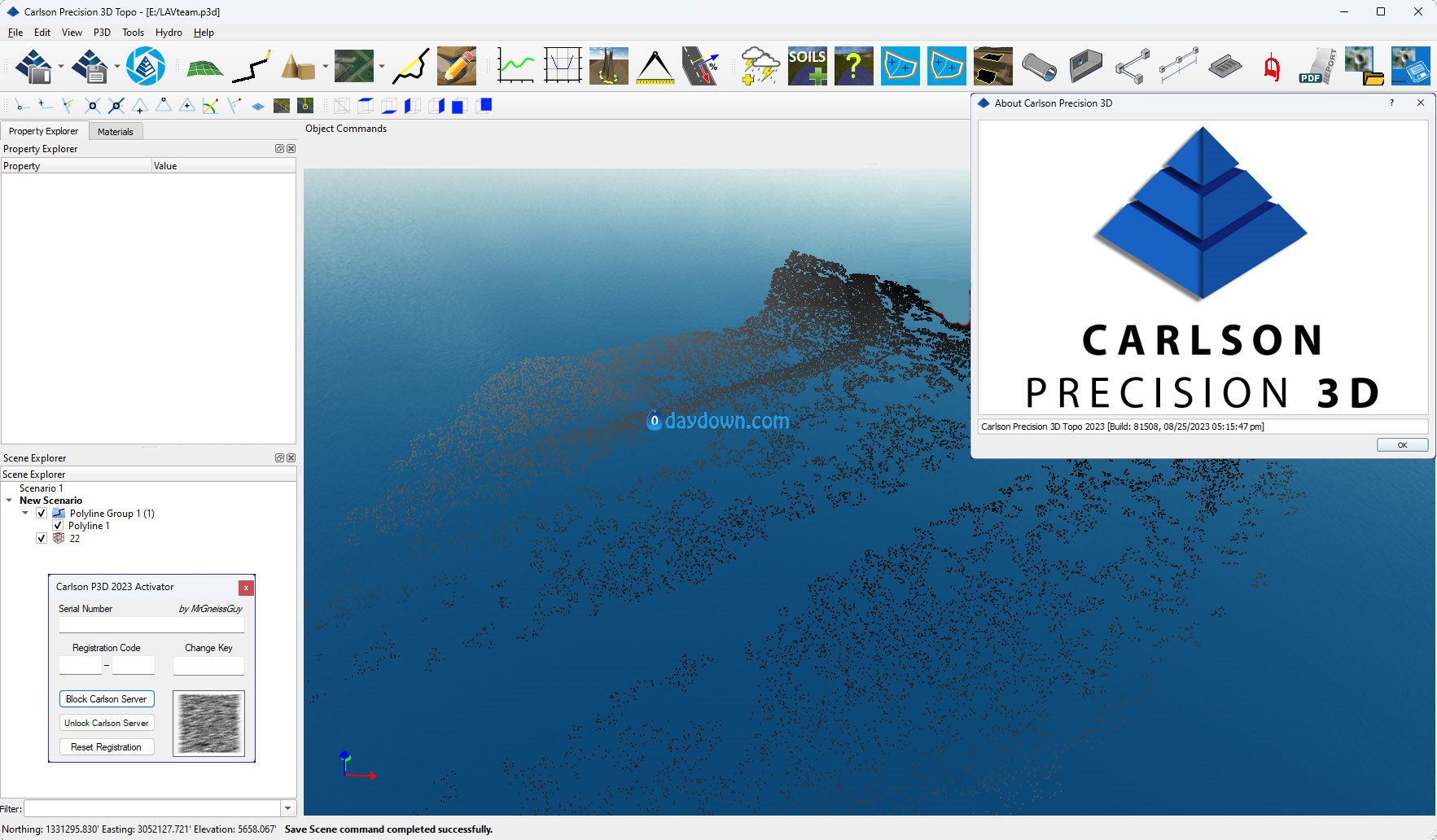Viewport: 1437px width, 840px height.
Task: Click the trench excavation icon
Action: pyautogui.click(x=609, y=66)
